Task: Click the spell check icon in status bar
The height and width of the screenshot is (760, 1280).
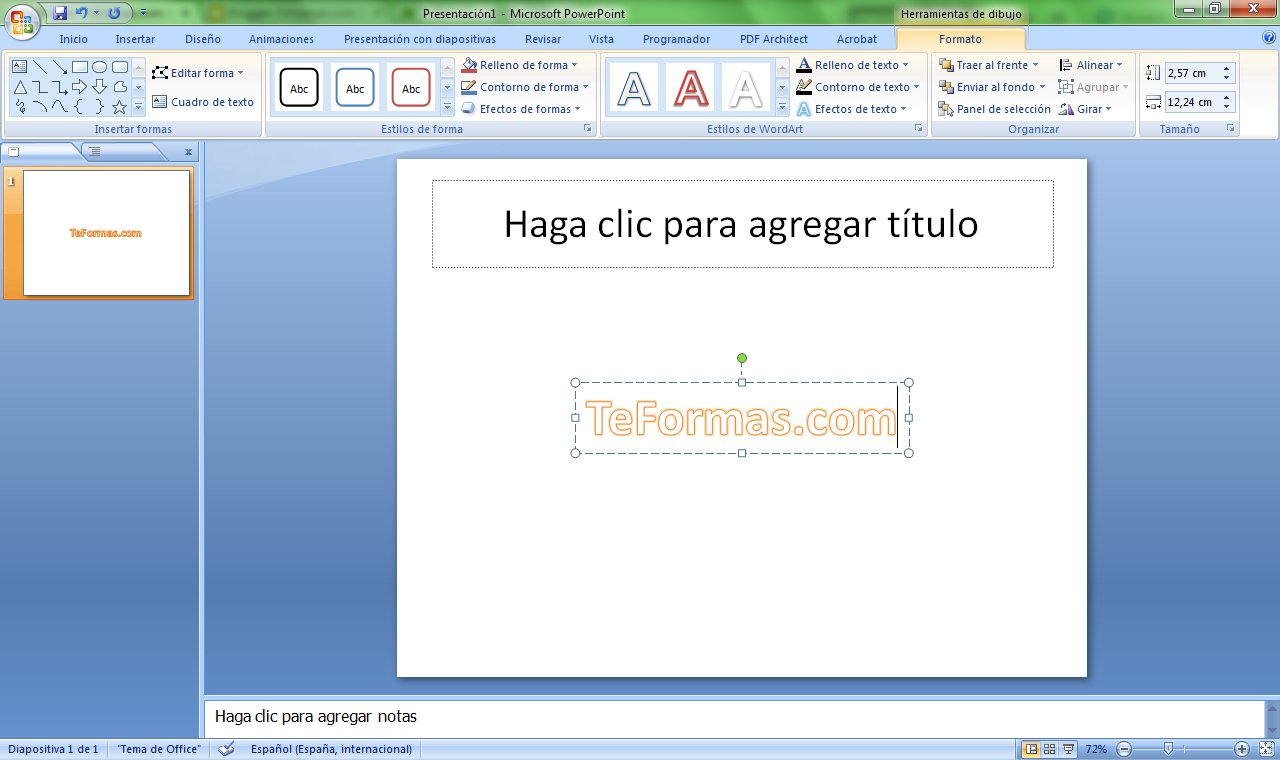Action: coord(227,749)
